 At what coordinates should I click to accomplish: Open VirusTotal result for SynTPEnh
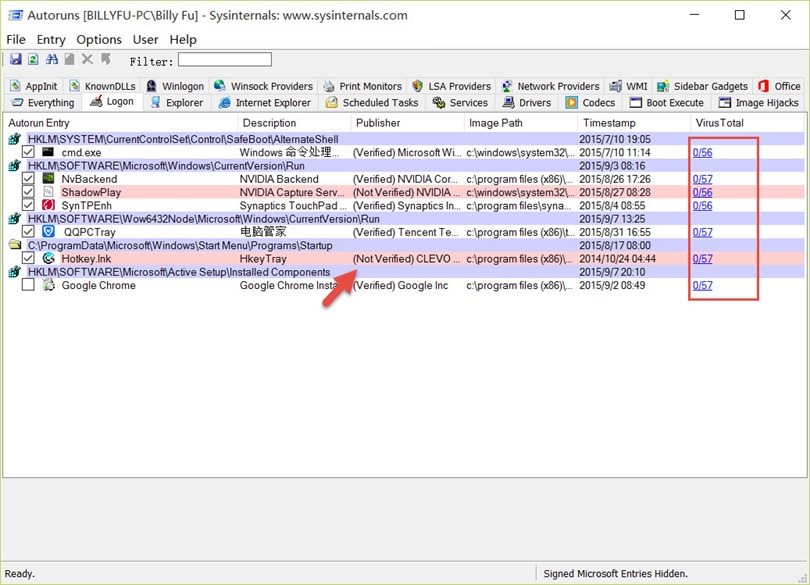[x=703, y=206]
